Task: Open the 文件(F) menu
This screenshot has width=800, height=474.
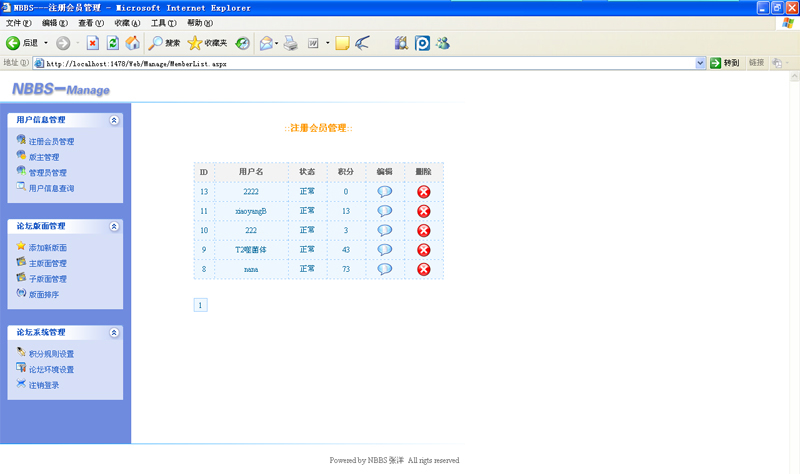Action: [19, 23]
